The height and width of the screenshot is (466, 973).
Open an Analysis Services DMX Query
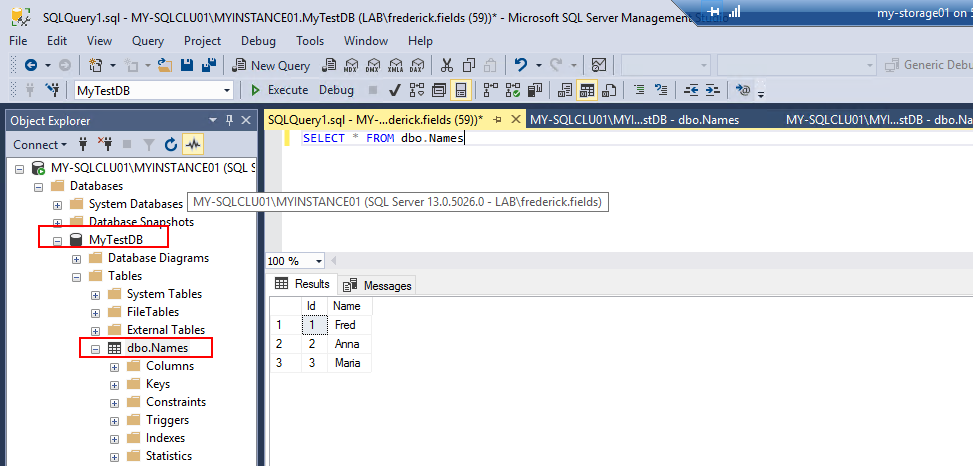pyautogui.click(x=373, y=65)
